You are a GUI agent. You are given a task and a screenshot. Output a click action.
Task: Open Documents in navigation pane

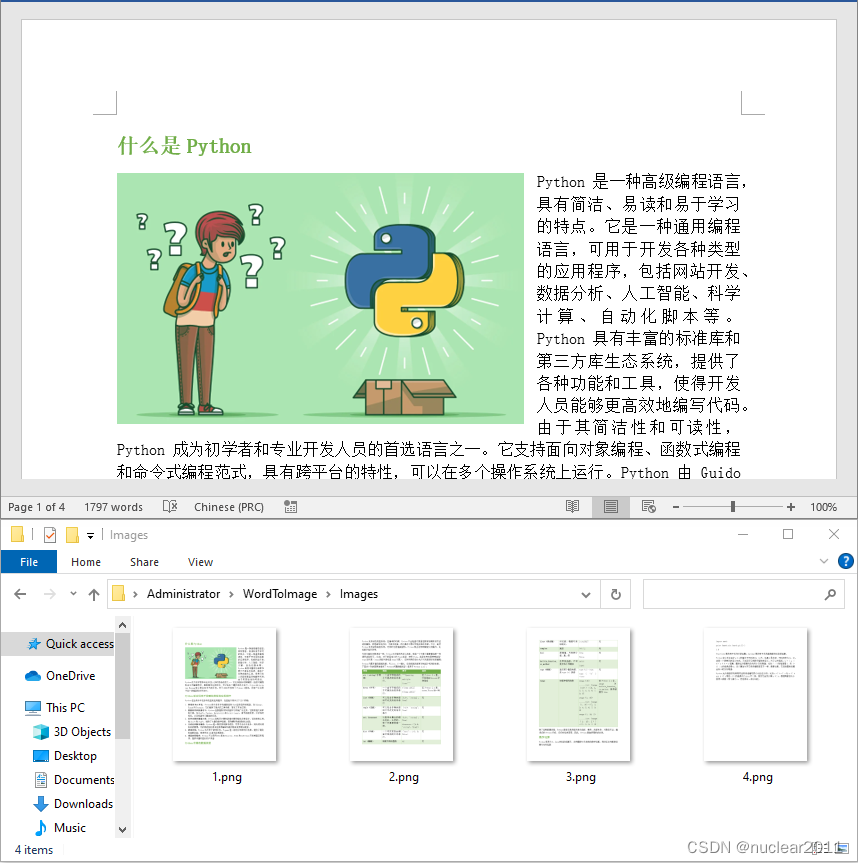click(x=74, y=780)
